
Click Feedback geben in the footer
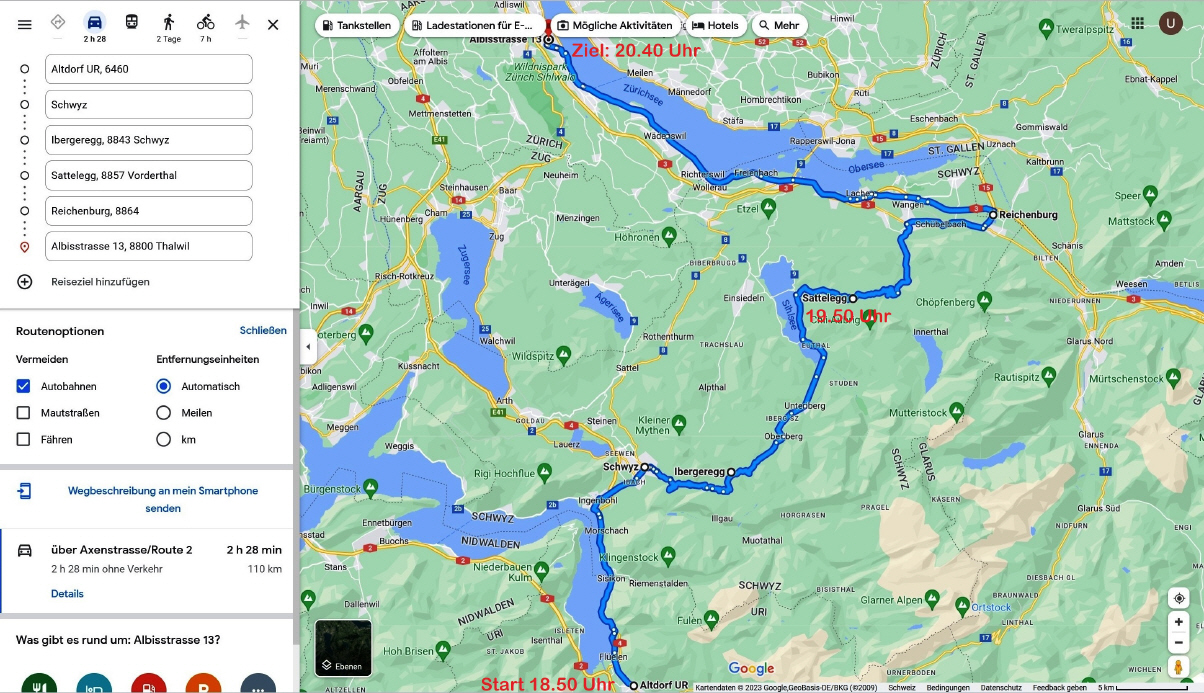[x=1060, y=688]
